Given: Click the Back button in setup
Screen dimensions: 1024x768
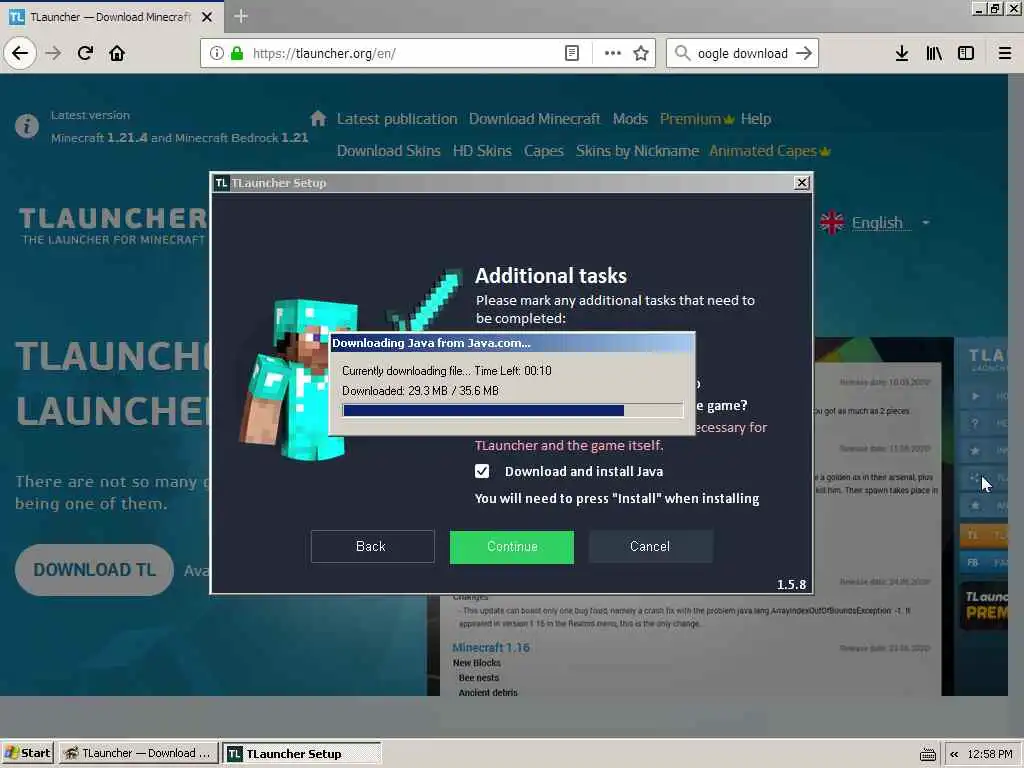Looking at the screenshot, I should (372, 546).
